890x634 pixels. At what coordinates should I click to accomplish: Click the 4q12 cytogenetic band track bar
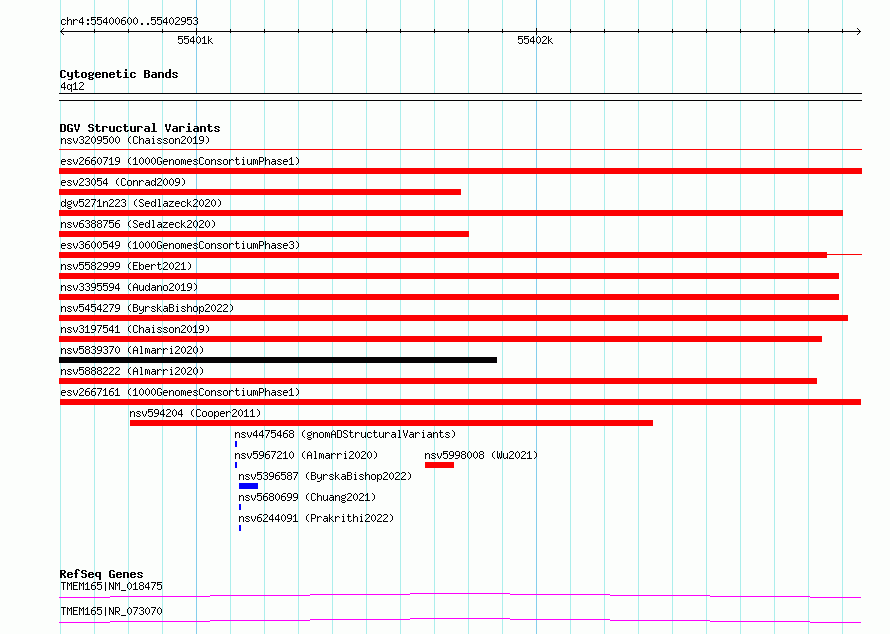pyautogui.click(x=460, y=97)
